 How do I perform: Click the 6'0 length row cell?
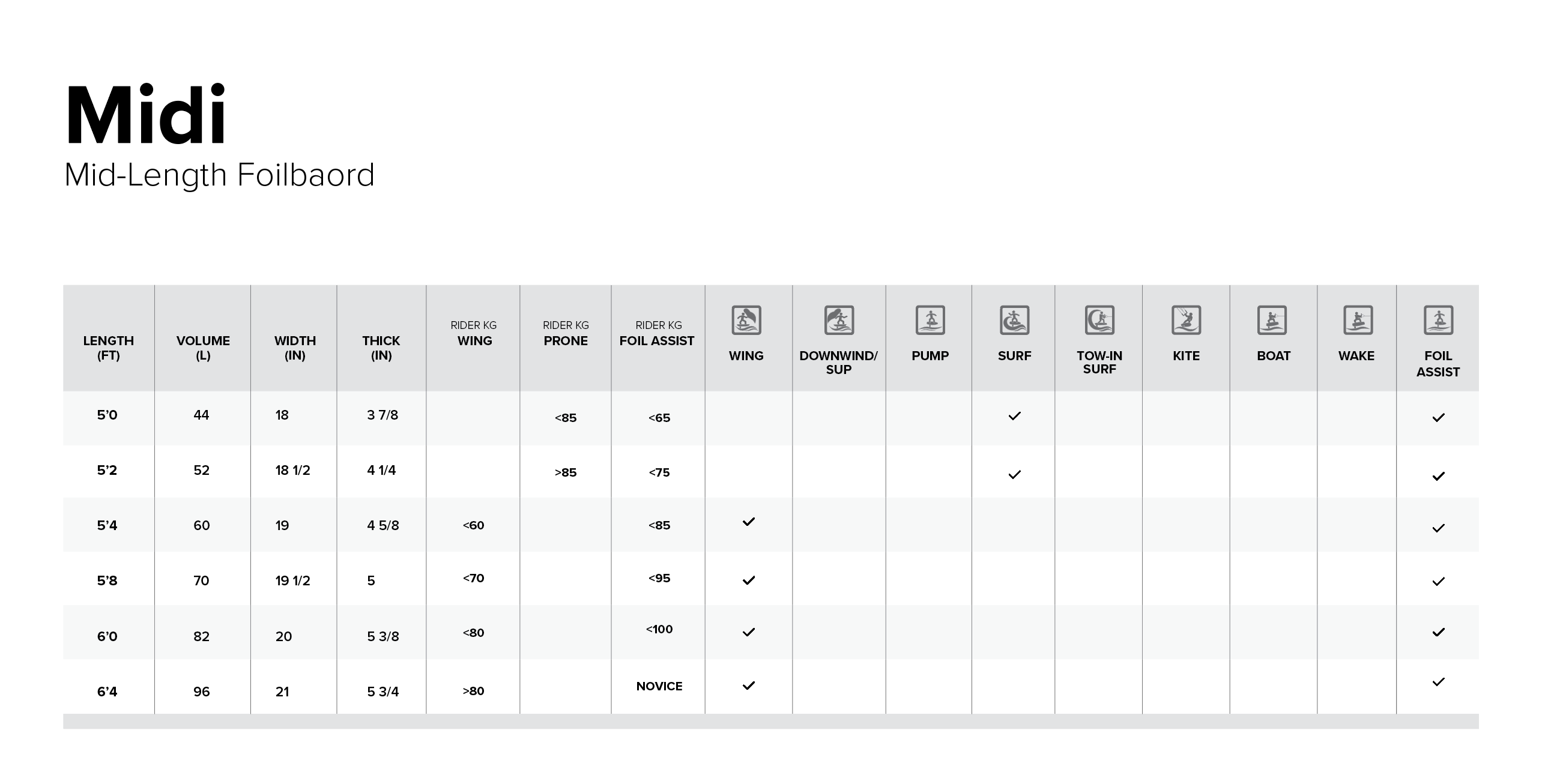107,636
